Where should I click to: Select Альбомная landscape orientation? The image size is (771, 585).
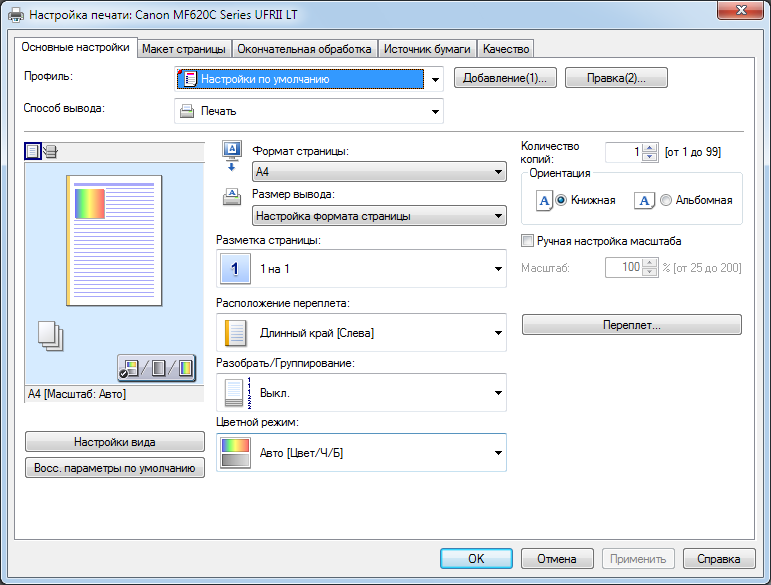click(666, 200)
